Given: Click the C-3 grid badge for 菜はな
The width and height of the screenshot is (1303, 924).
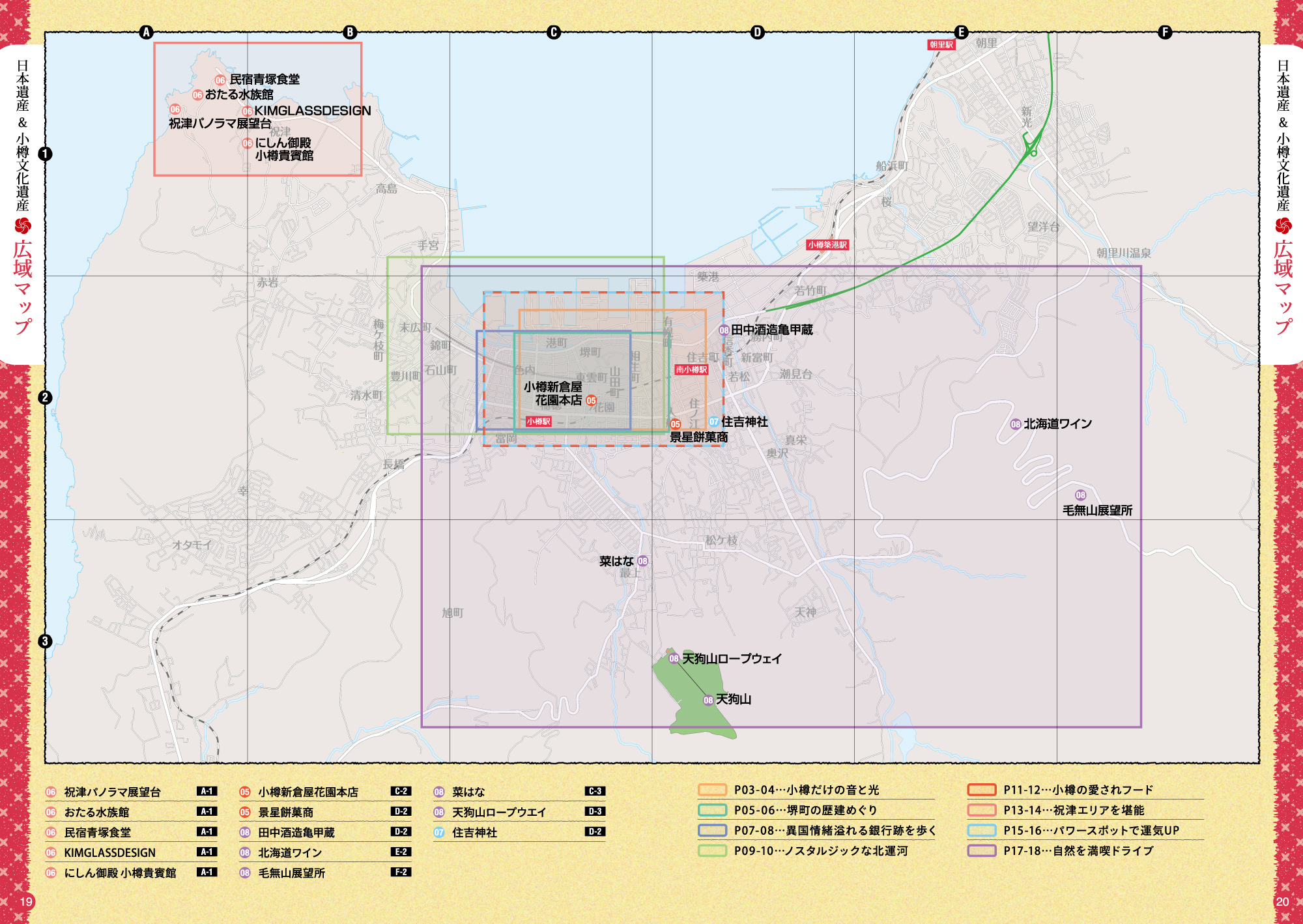Looking at the screenshot, I should pos(595,791).
